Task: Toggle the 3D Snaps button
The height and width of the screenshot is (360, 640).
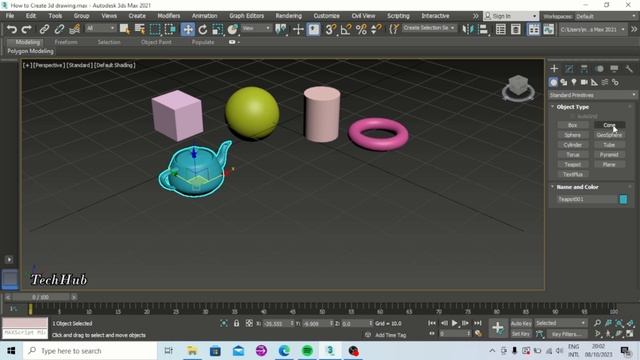Action: [x=331, y=29]
